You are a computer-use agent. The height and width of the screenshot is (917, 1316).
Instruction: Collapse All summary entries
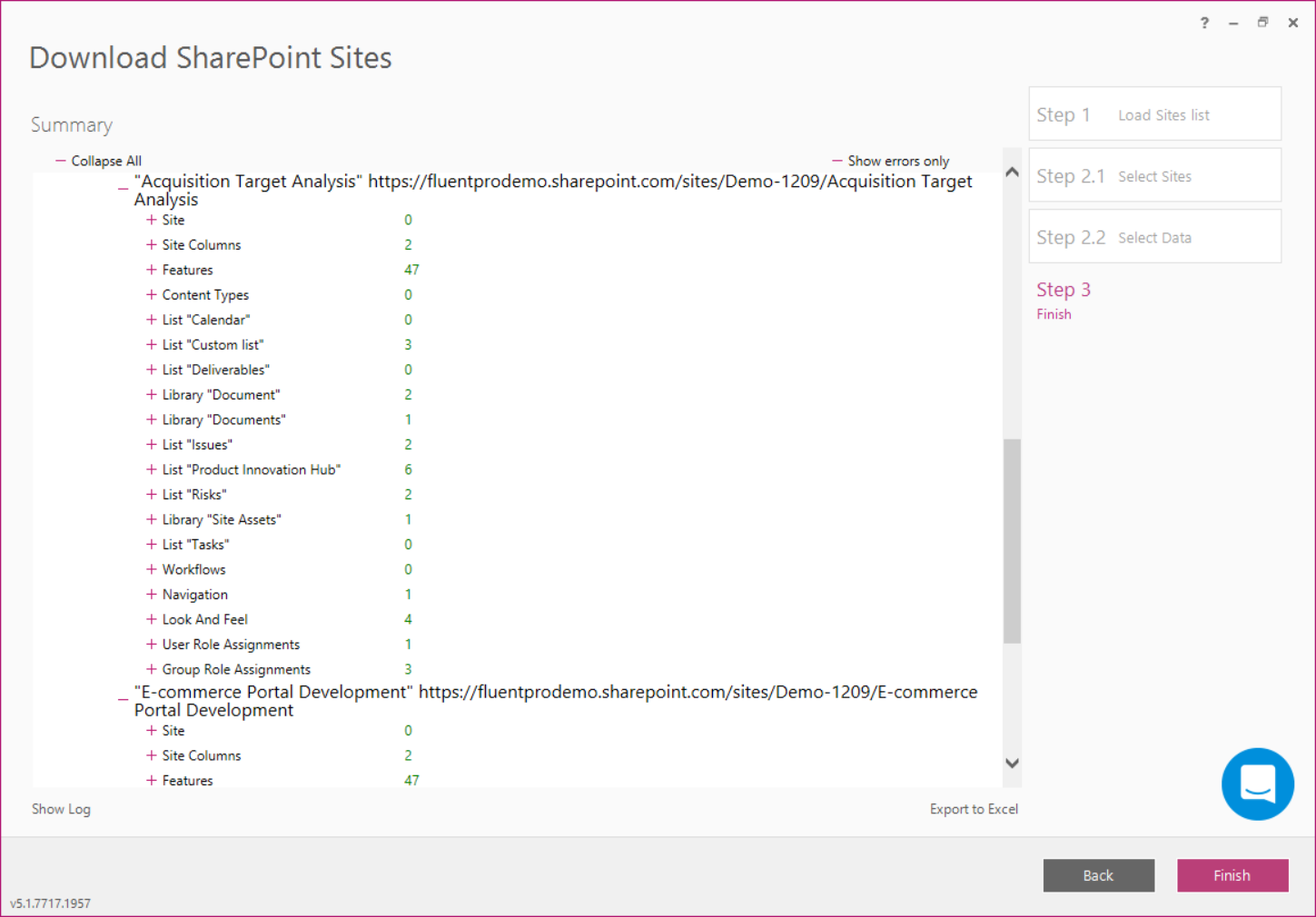pos(98,161)
